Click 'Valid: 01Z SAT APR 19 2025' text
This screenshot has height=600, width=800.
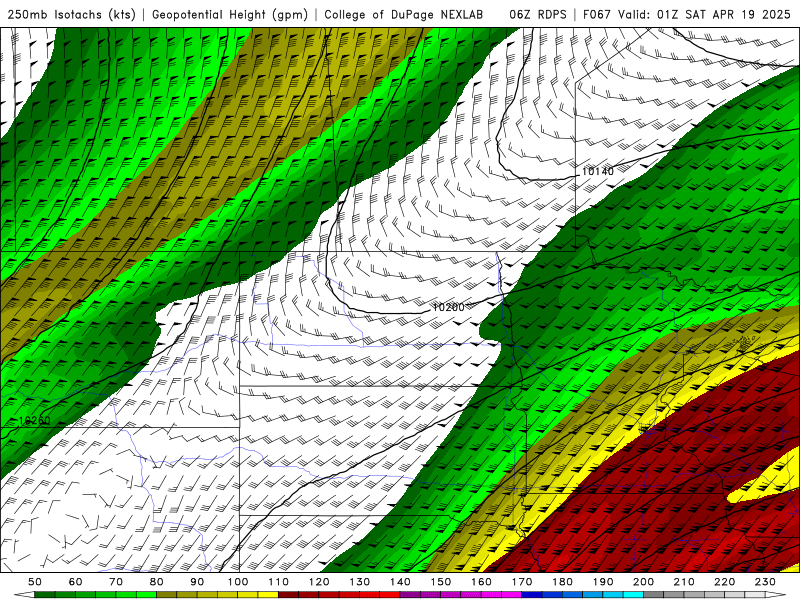click(705, 15)
